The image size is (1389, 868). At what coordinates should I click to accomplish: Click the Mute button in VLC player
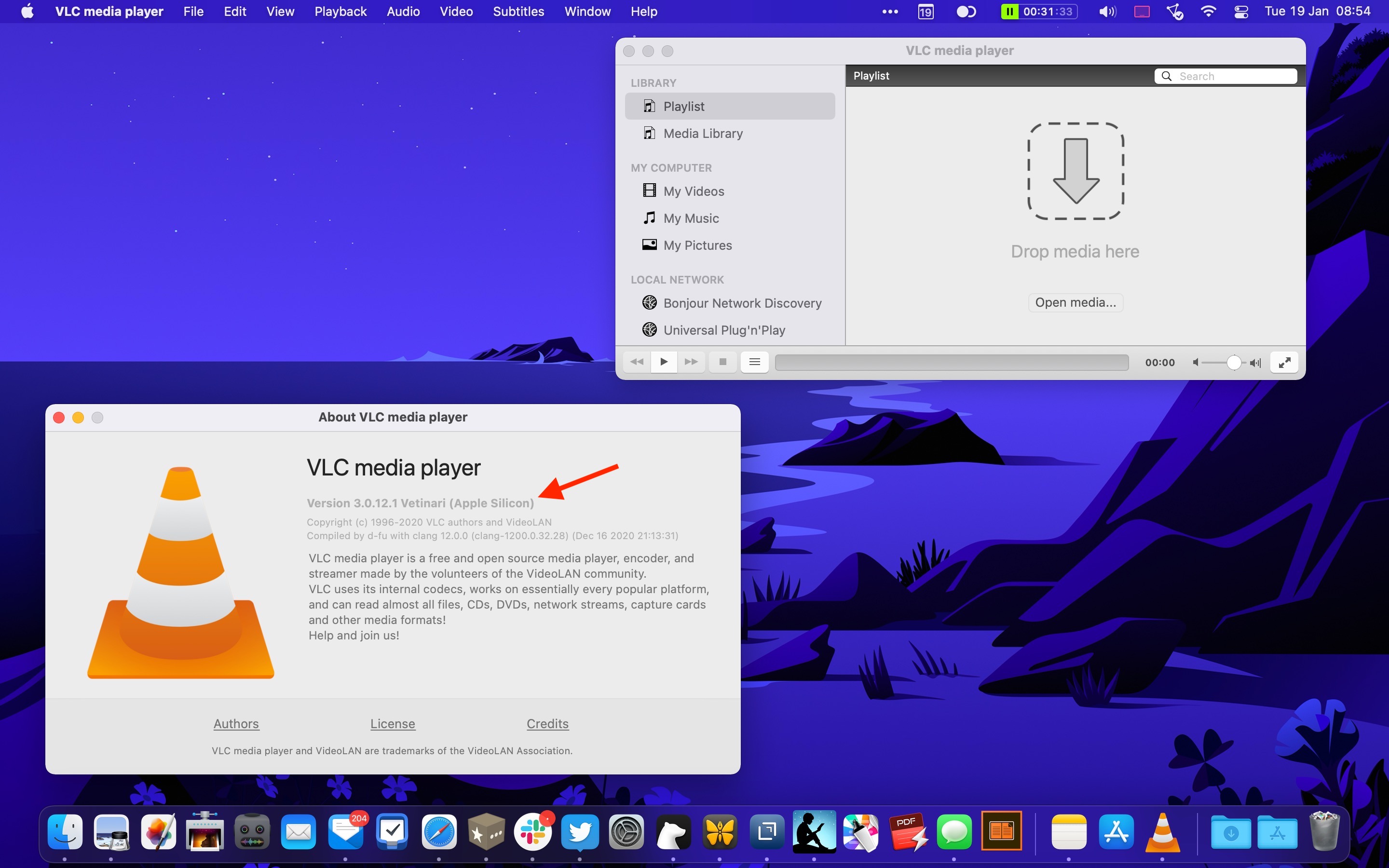[x=1197, y=362]
